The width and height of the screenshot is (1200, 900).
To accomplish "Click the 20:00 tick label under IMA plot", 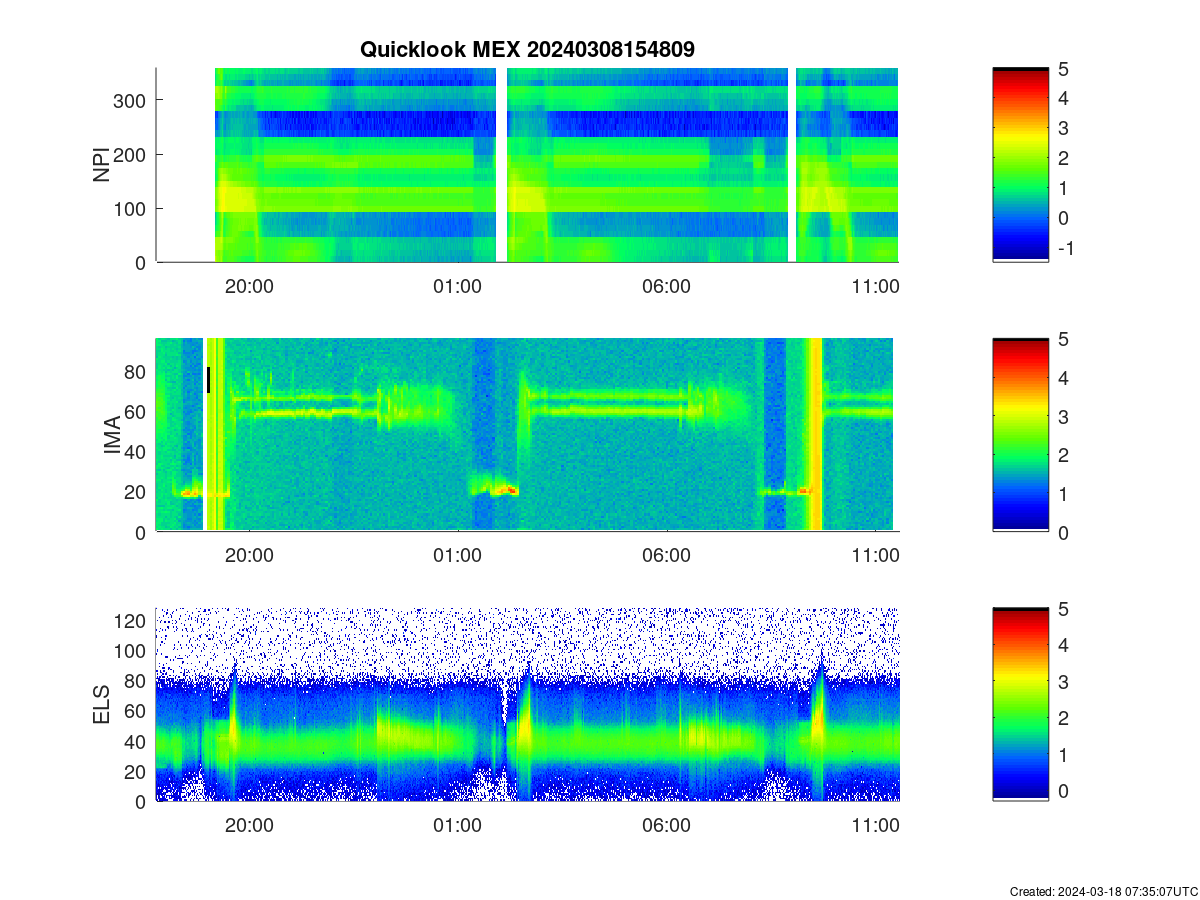I will click(x=249, y=555).
